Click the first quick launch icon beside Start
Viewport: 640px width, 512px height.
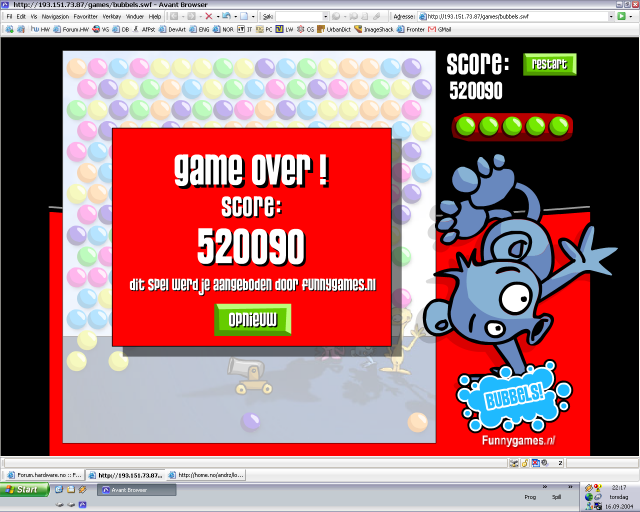point(59,489)
